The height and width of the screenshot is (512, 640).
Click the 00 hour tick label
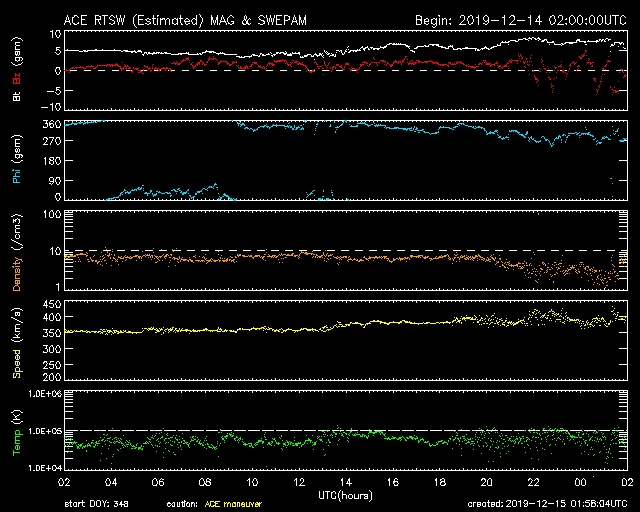tap(580, 483)
